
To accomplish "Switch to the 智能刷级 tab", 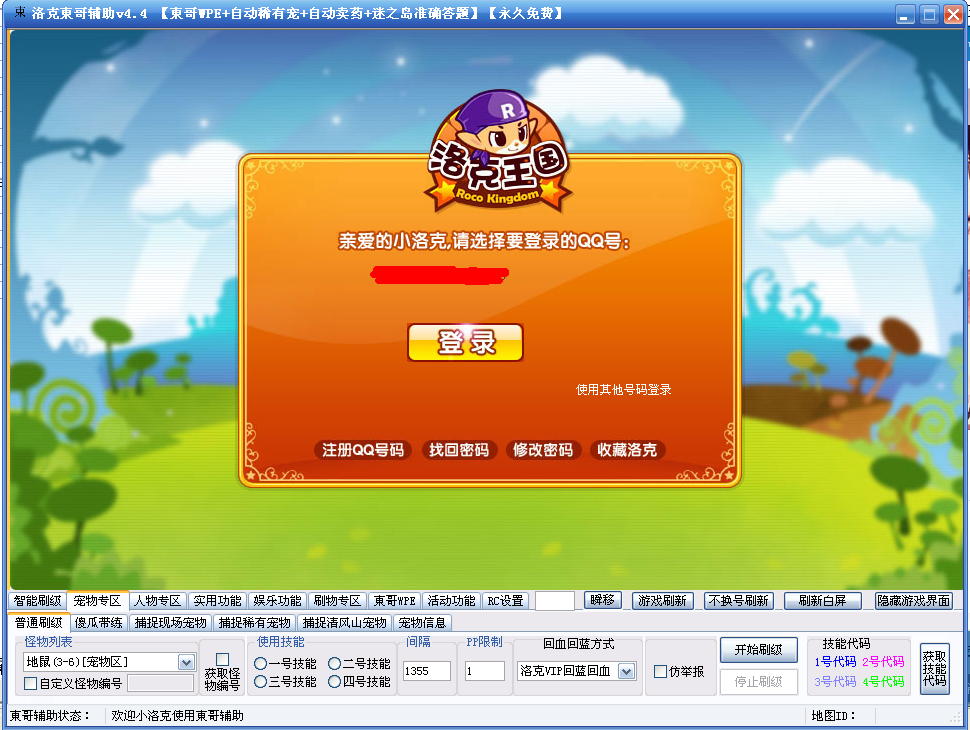I will [37, 601].
